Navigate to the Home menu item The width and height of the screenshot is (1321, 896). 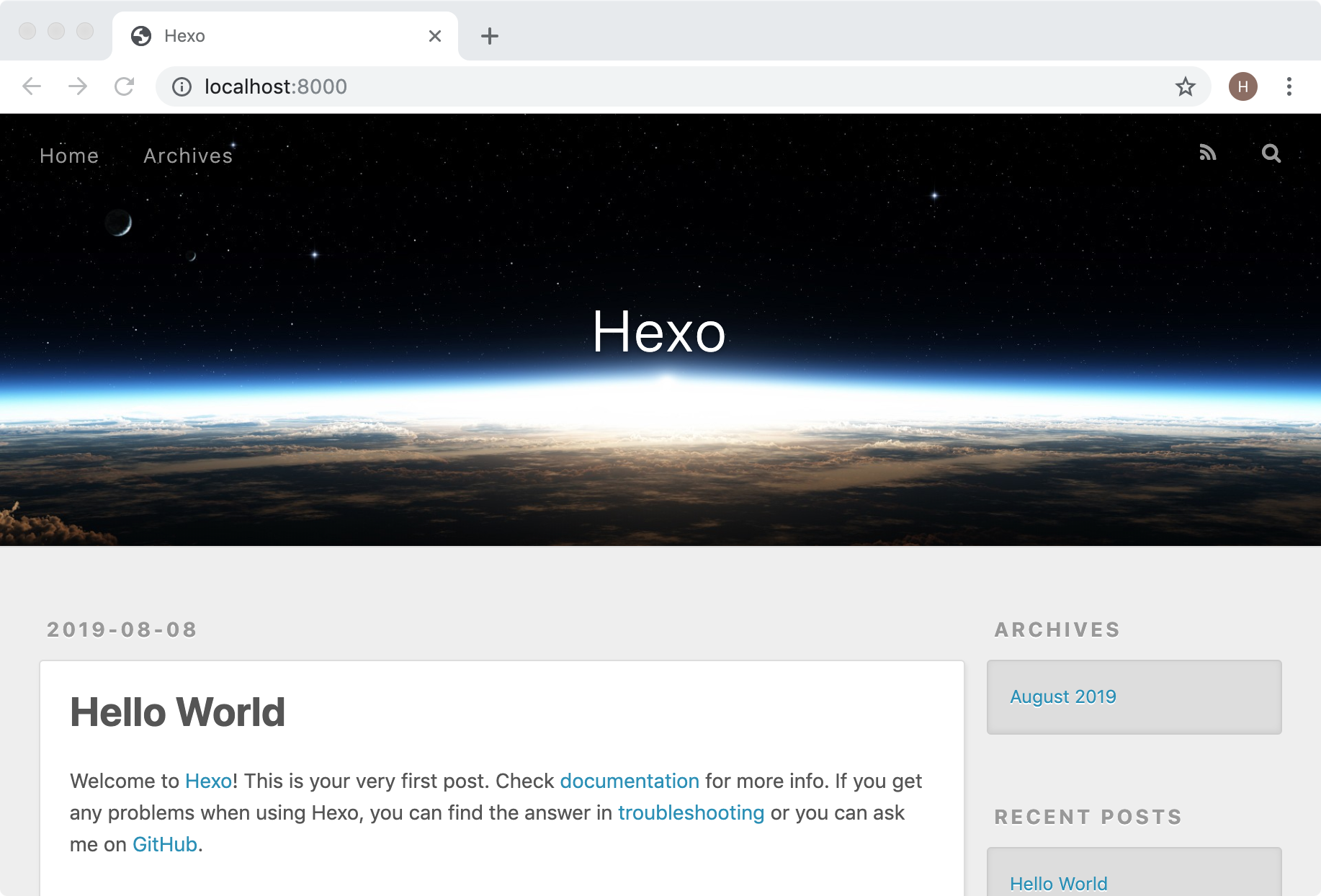pos(69,156)
